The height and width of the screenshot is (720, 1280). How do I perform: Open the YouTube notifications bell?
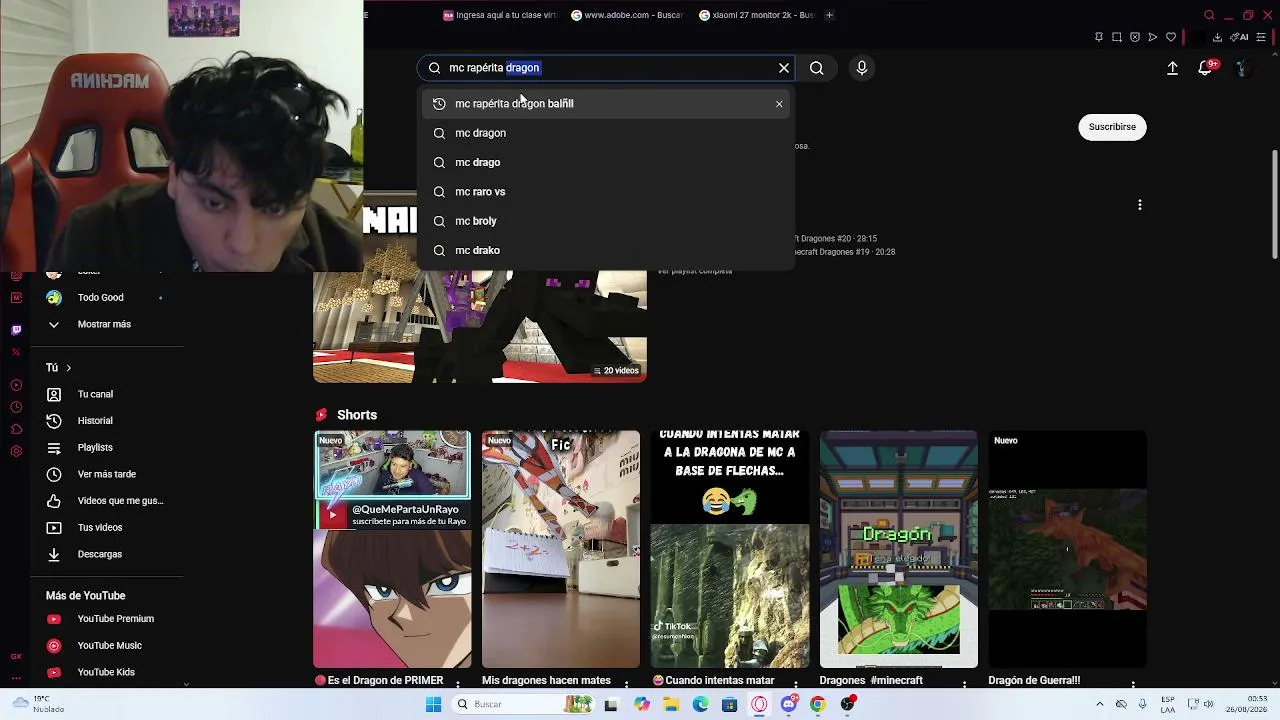[x=1205, y=68]
